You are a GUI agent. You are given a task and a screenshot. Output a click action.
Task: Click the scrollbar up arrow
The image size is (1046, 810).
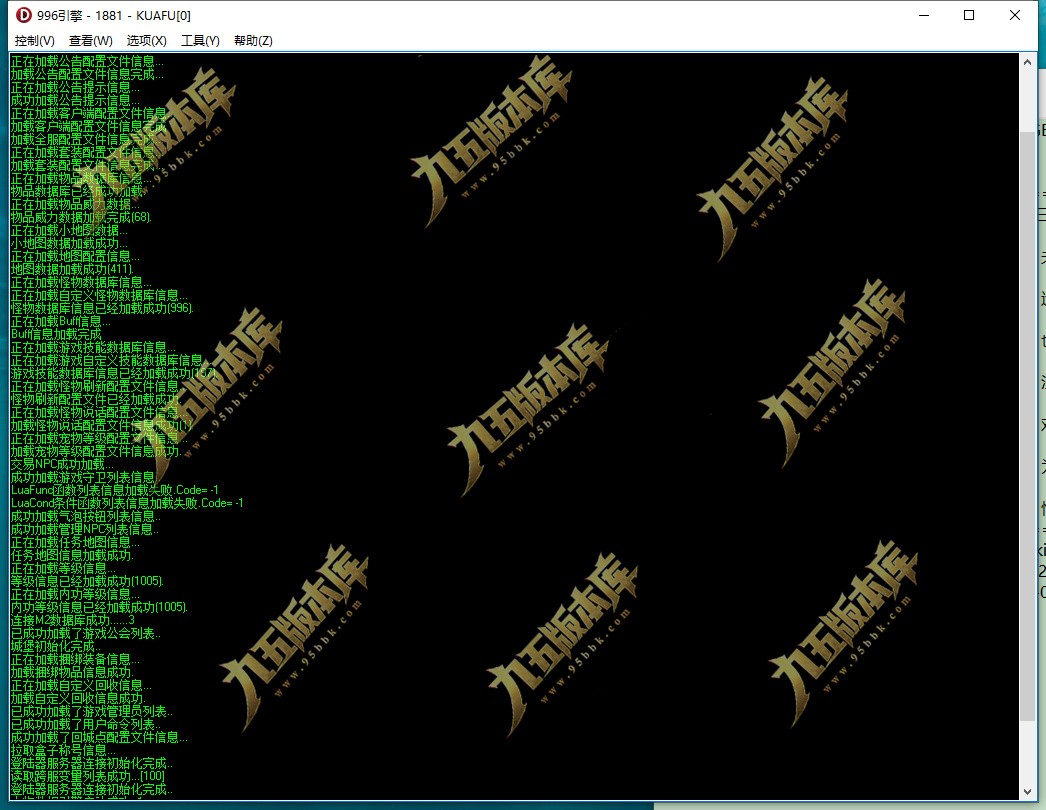click(x=1027, y=62)
